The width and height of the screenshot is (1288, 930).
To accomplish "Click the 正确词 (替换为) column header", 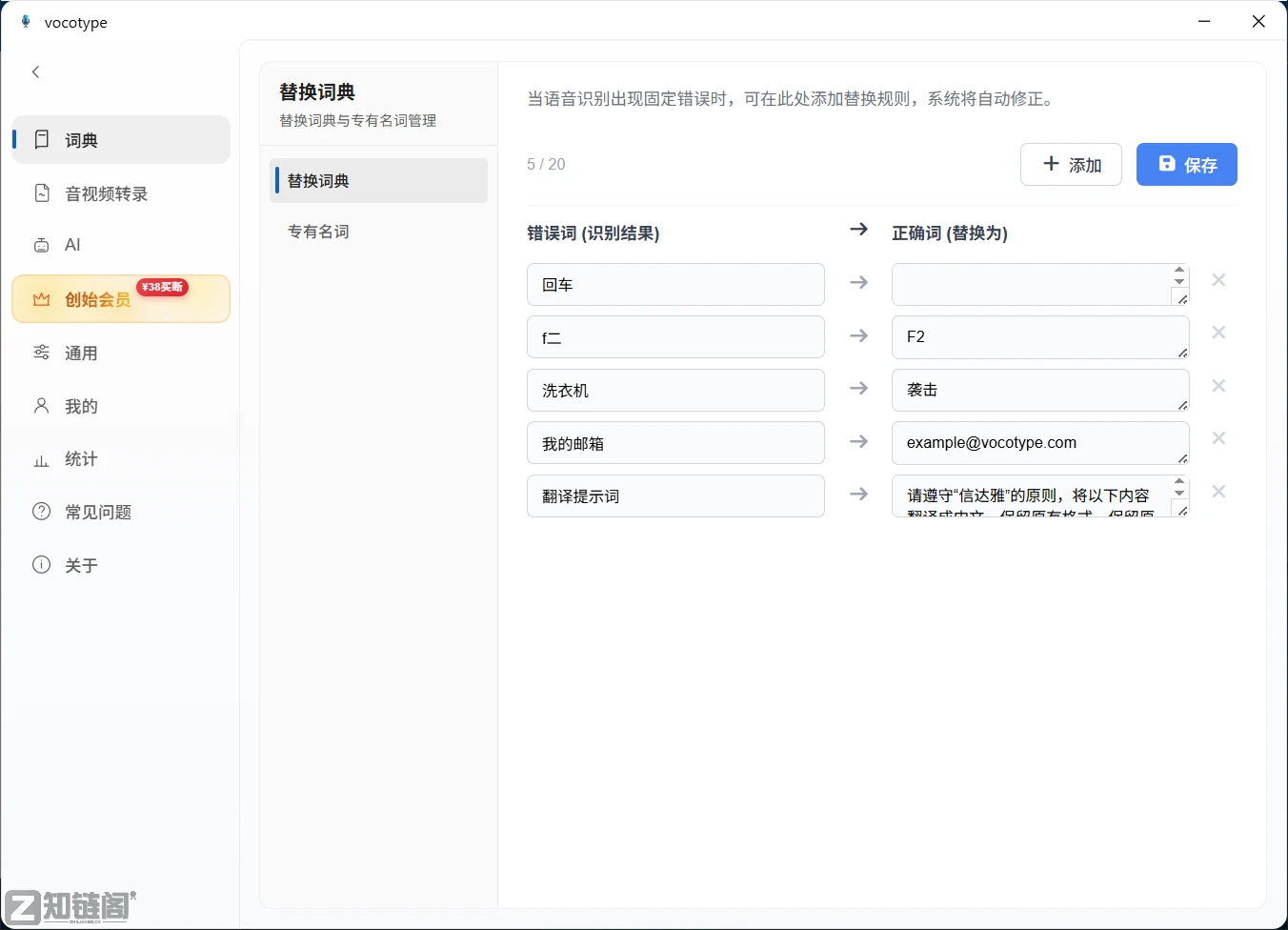I will click(x=950, y=233).
